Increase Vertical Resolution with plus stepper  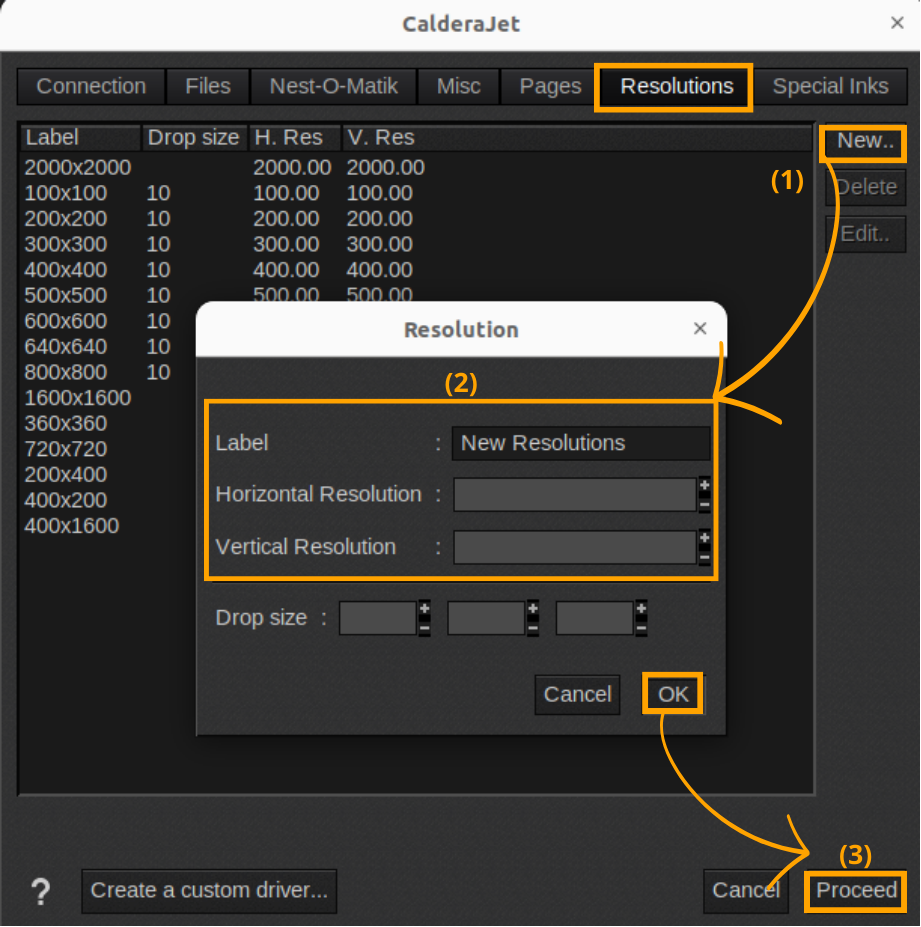[x=704, y=539]
